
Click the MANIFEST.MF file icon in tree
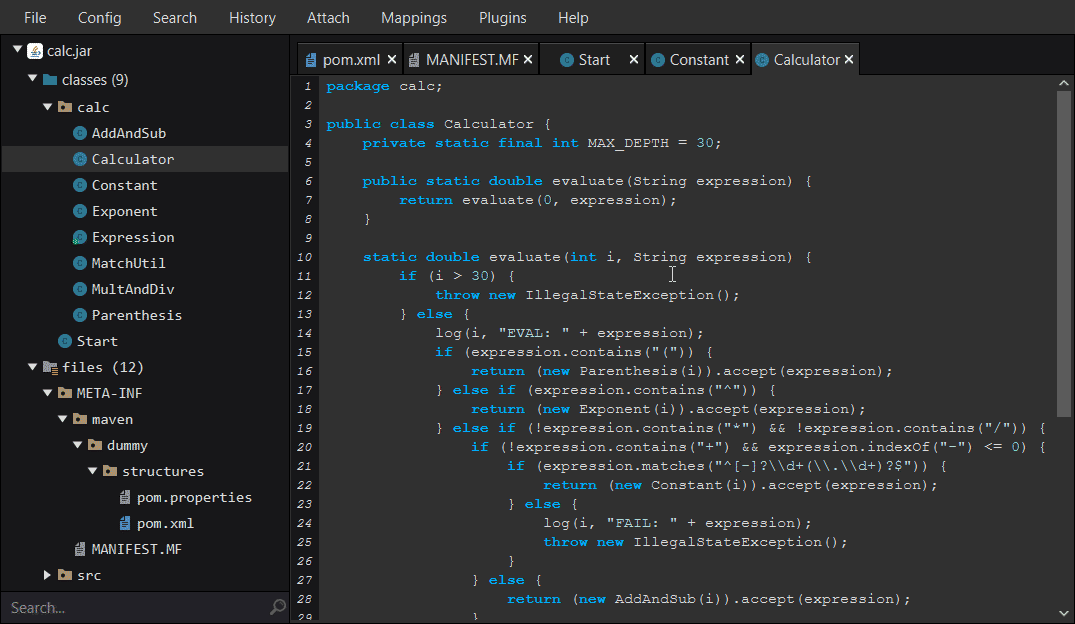click(x=80, y=549)
